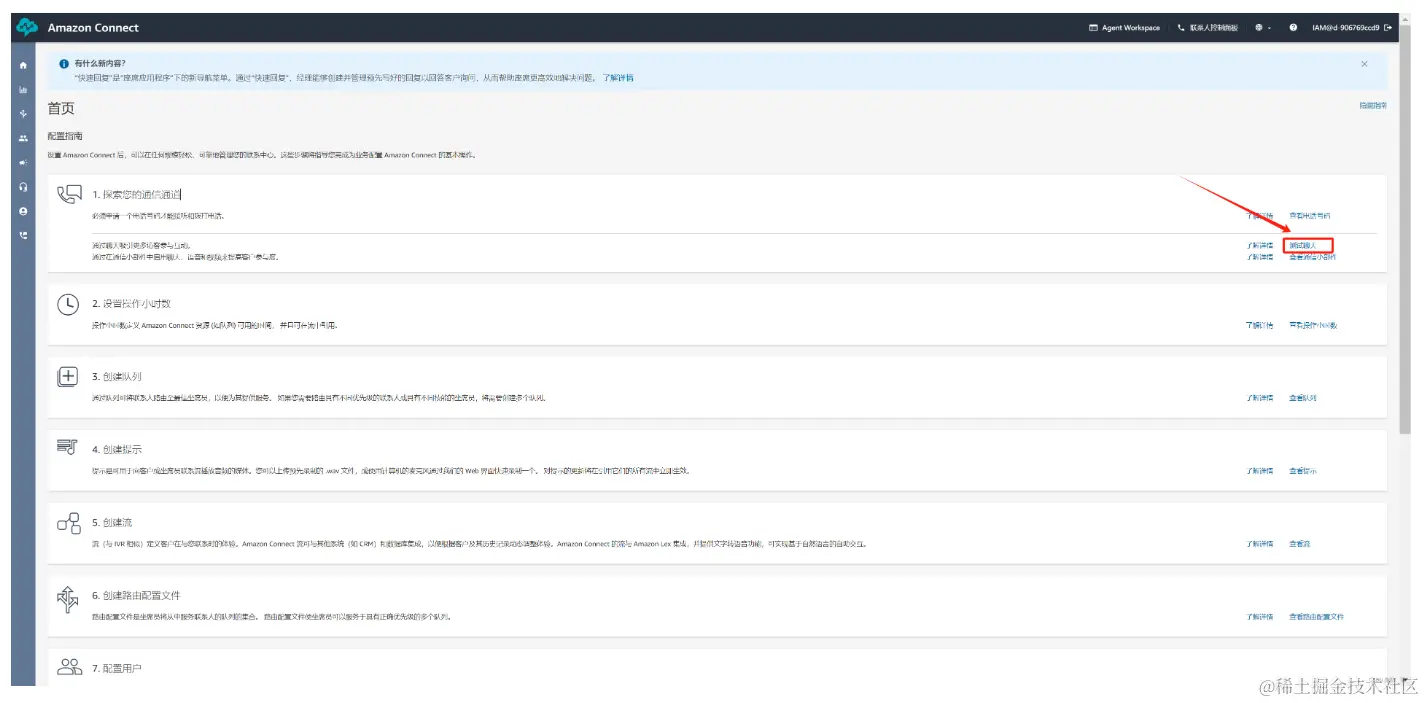Click heading 4. 创建提示
1425x703 pixels.
(117, 449)
